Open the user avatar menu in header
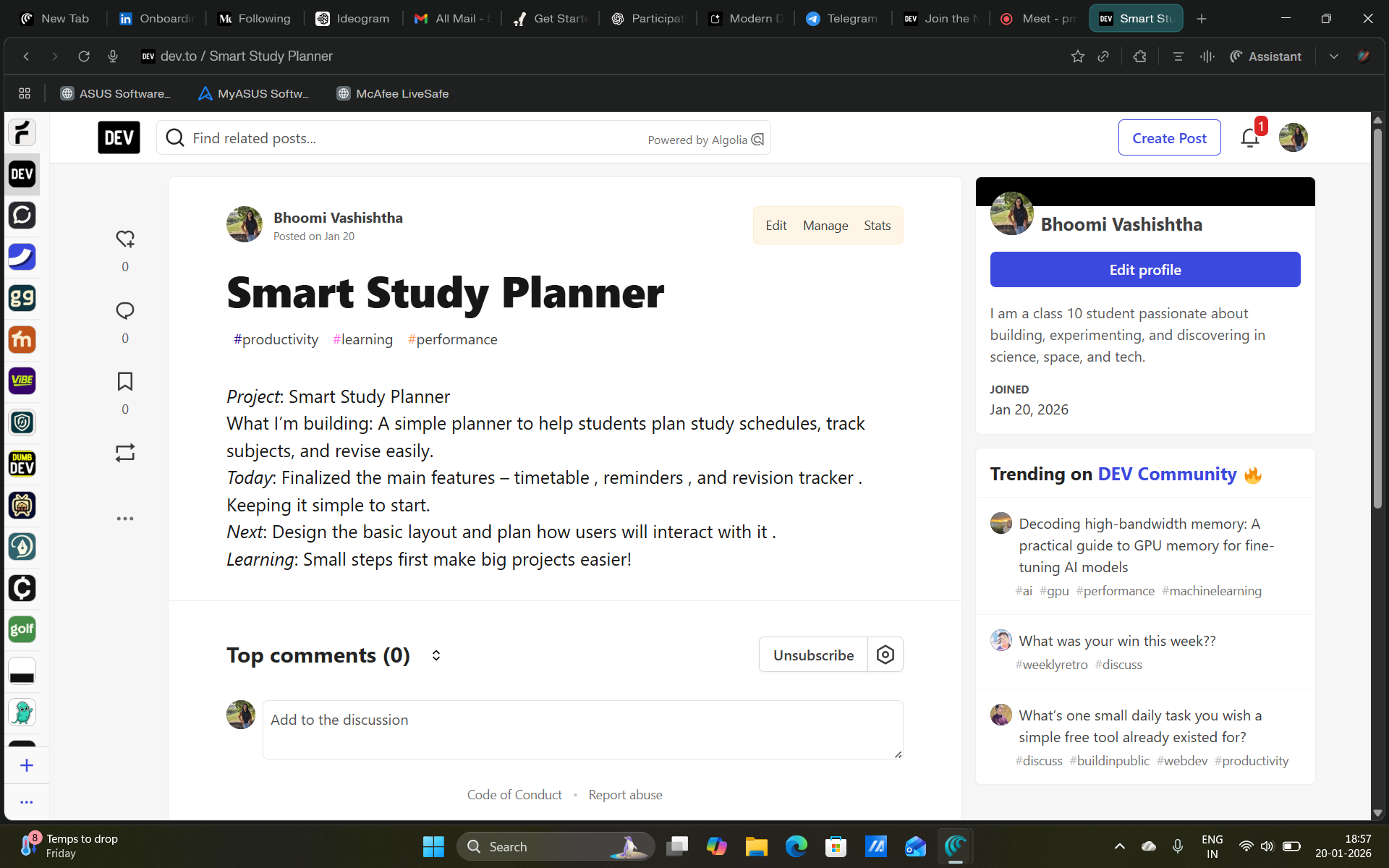This screenshot has height=868, width=1389. (x=1293, y=137)
